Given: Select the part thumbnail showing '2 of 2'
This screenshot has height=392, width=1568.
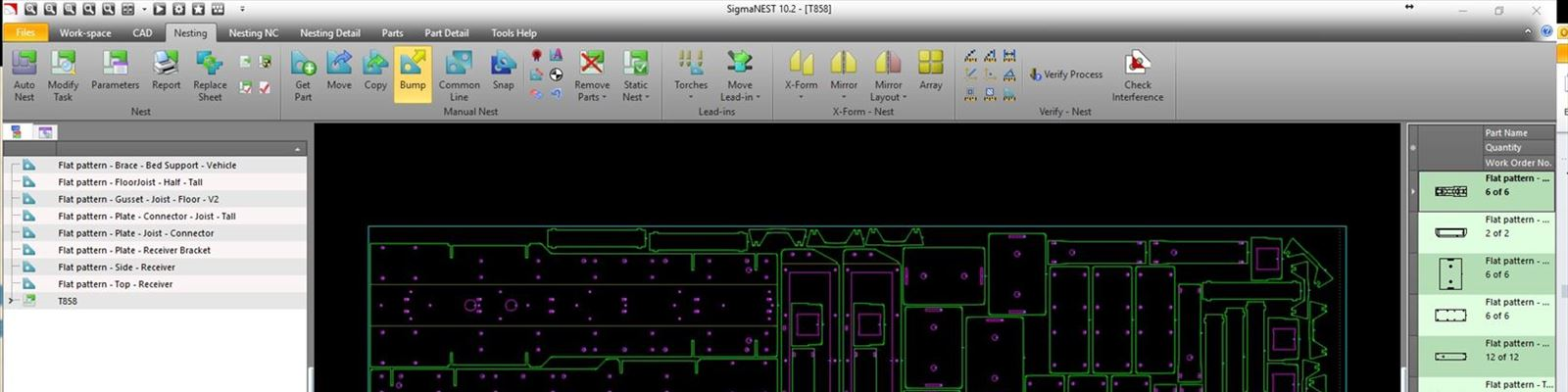Looking at the screenshot, I should [1450, 232].
